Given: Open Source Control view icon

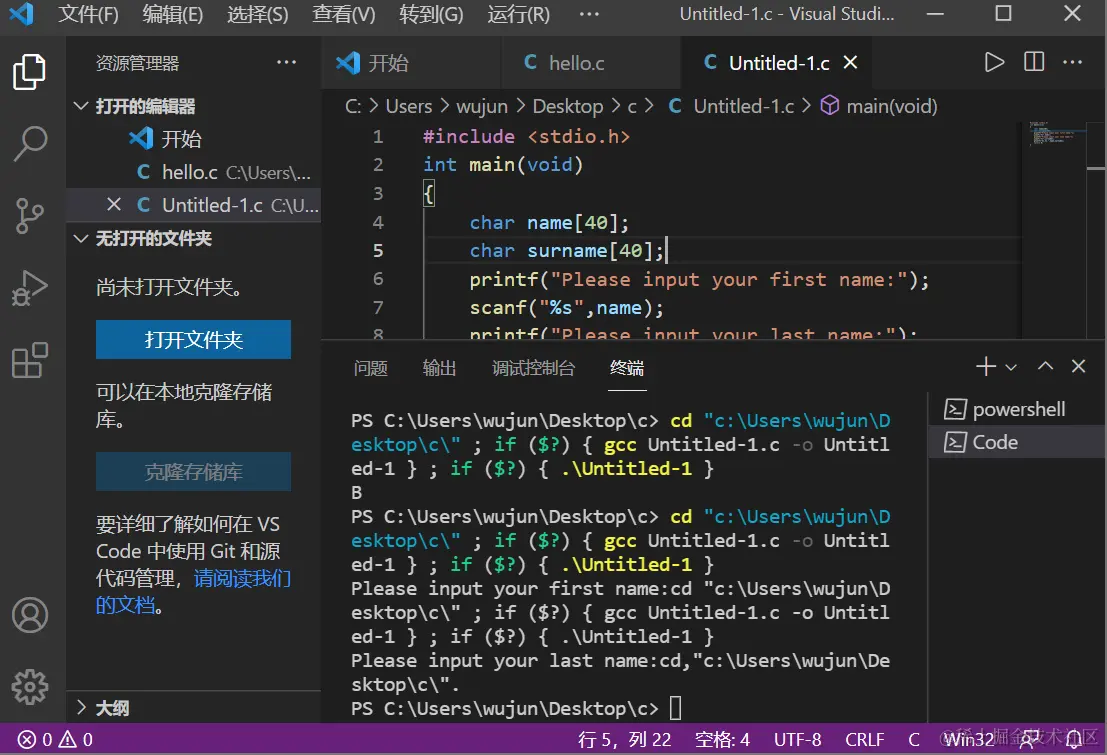Looking at the screenshot, I should [30, 215].
